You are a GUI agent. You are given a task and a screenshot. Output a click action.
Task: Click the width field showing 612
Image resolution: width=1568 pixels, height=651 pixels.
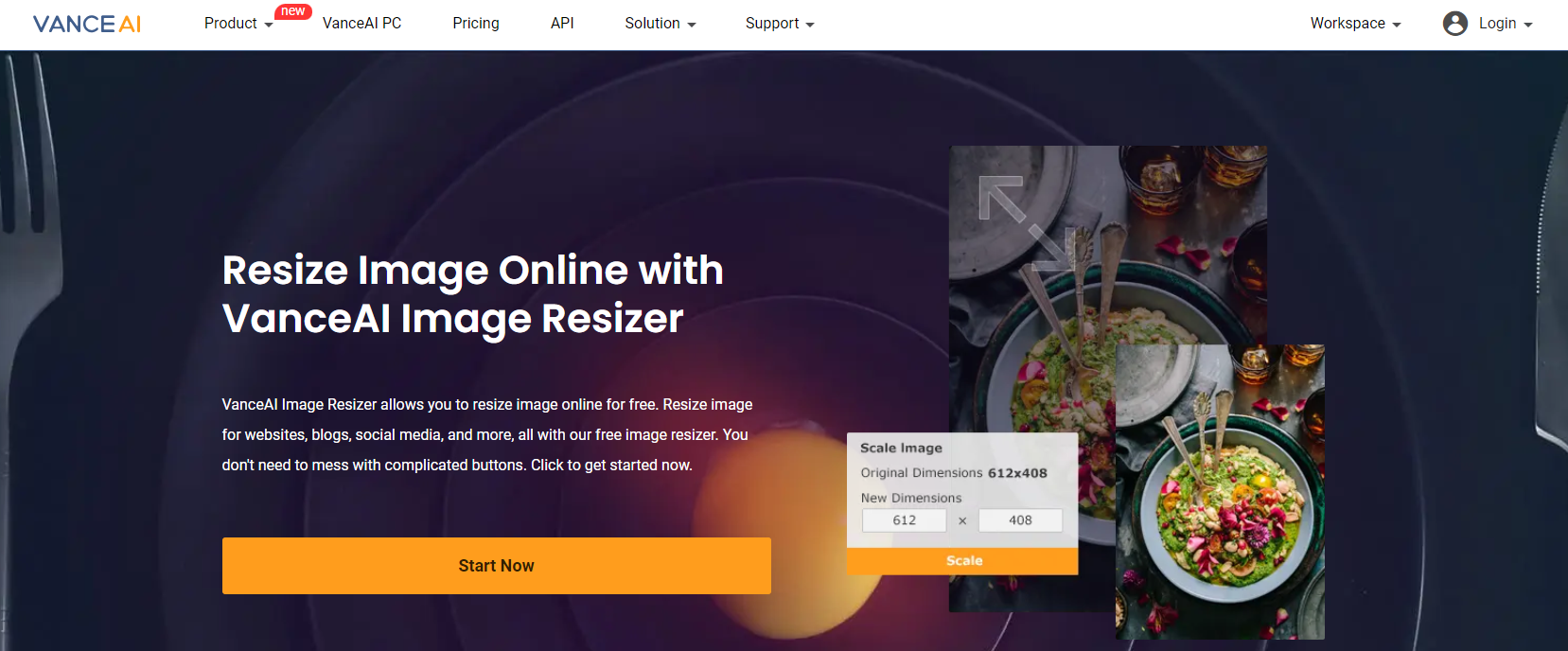[904, 520]
